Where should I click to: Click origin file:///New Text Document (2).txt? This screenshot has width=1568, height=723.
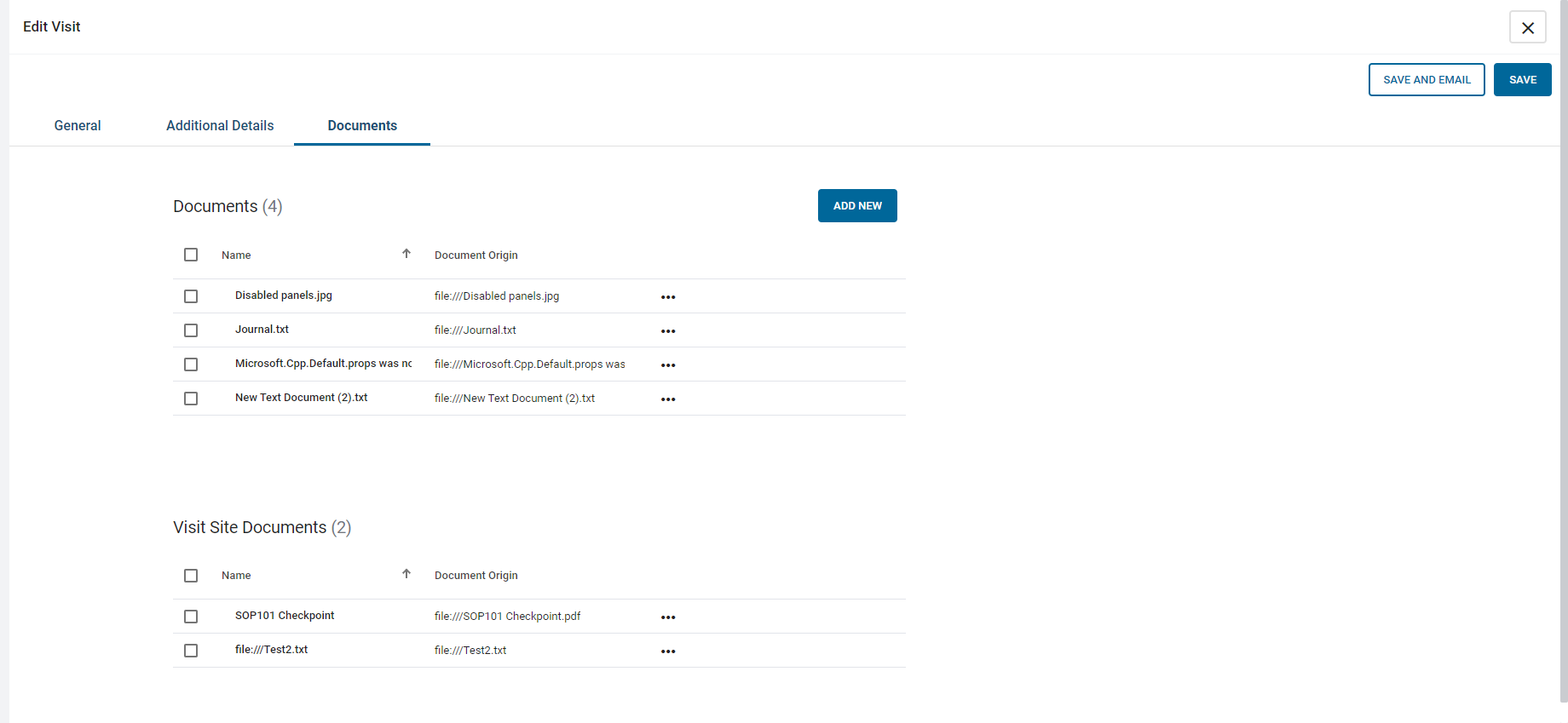tap(515, 399)
